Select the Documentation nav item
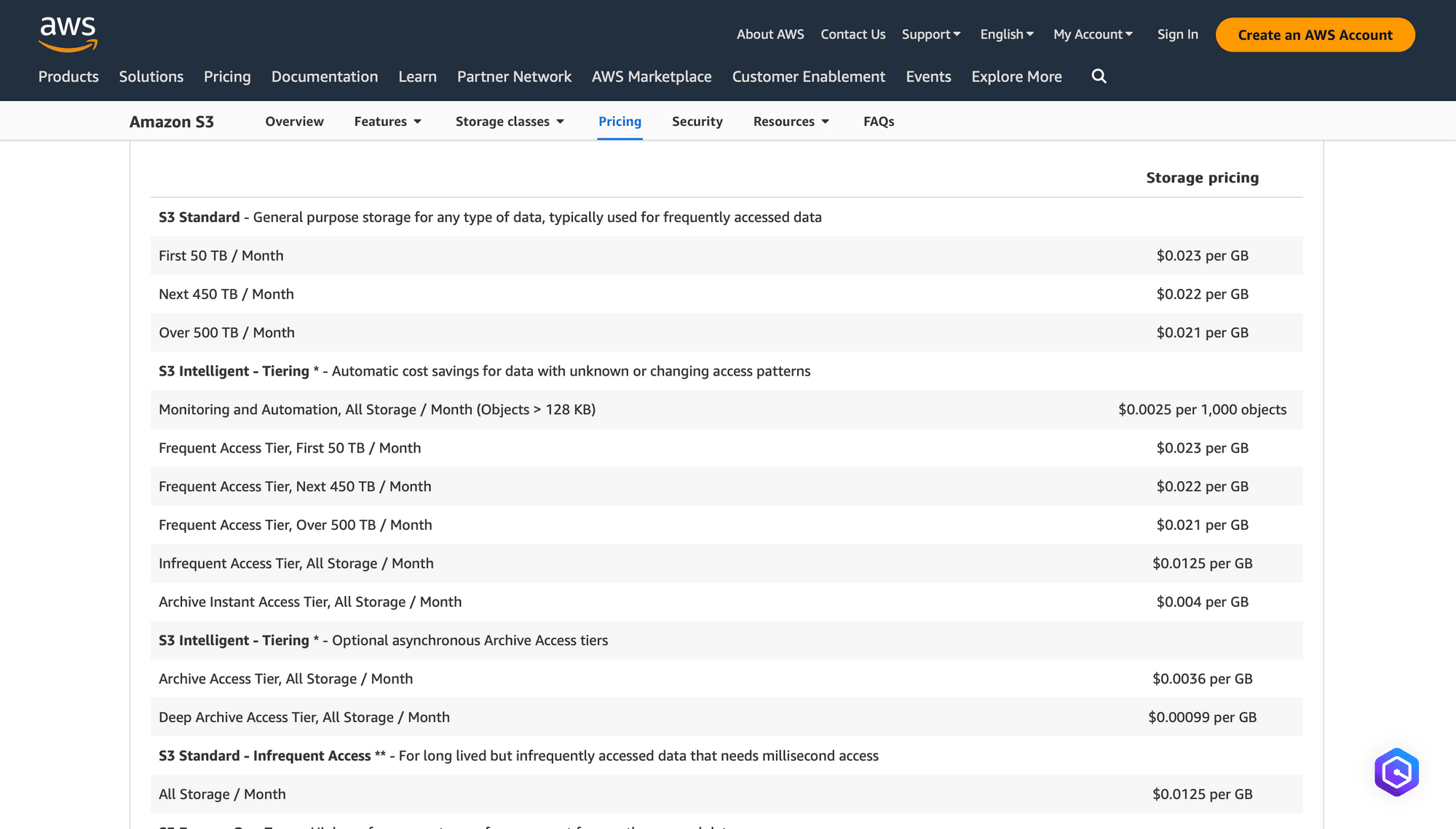The image size is (1456, 829). [325, 76]
